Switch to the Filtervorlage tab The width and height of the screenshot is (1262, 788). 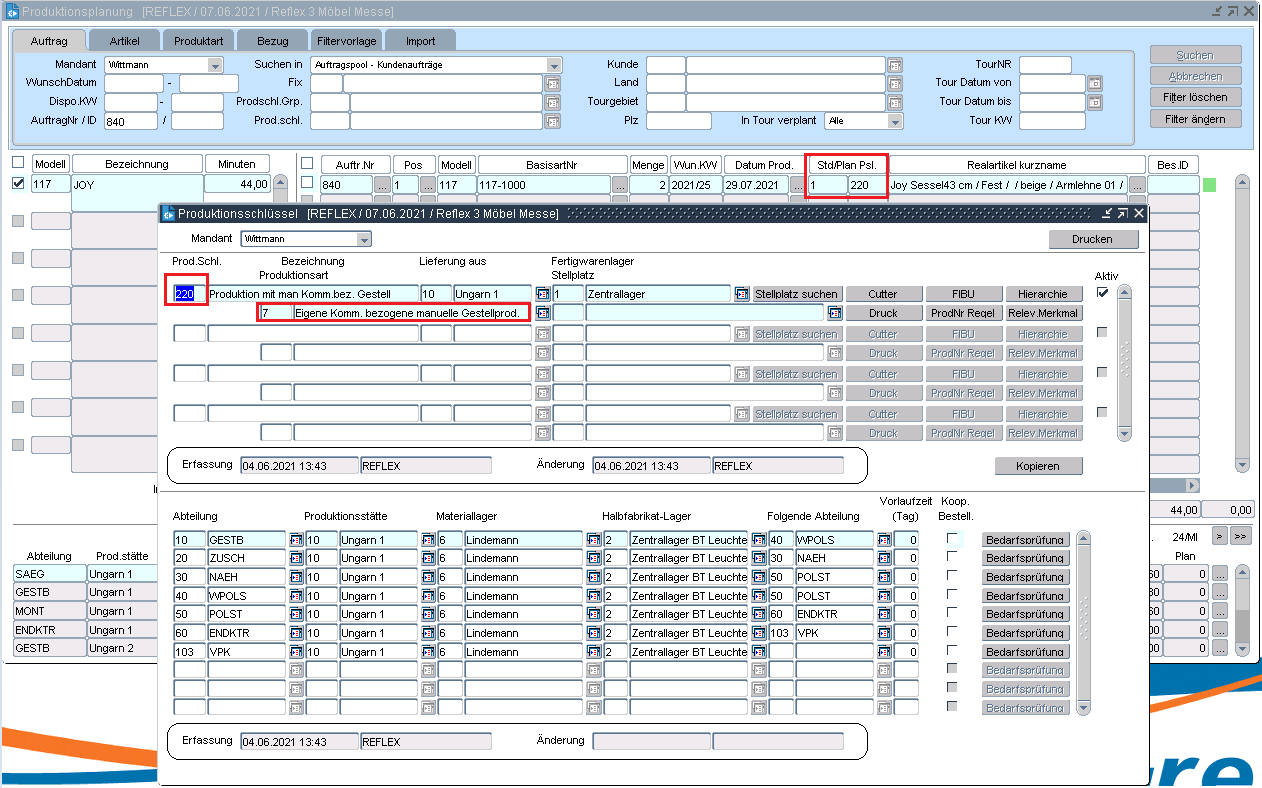pyautogui.click(x=346, y=41)
